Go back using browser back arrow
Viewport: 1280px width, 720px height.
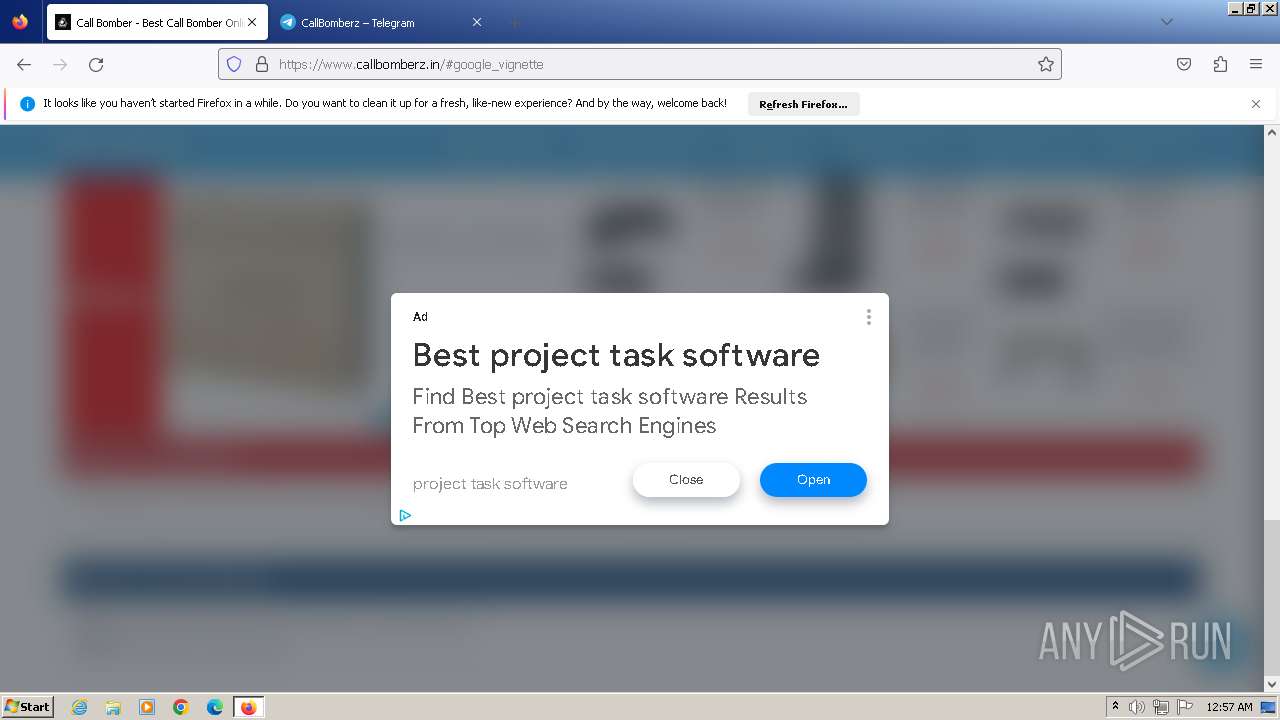pos(24,64)
